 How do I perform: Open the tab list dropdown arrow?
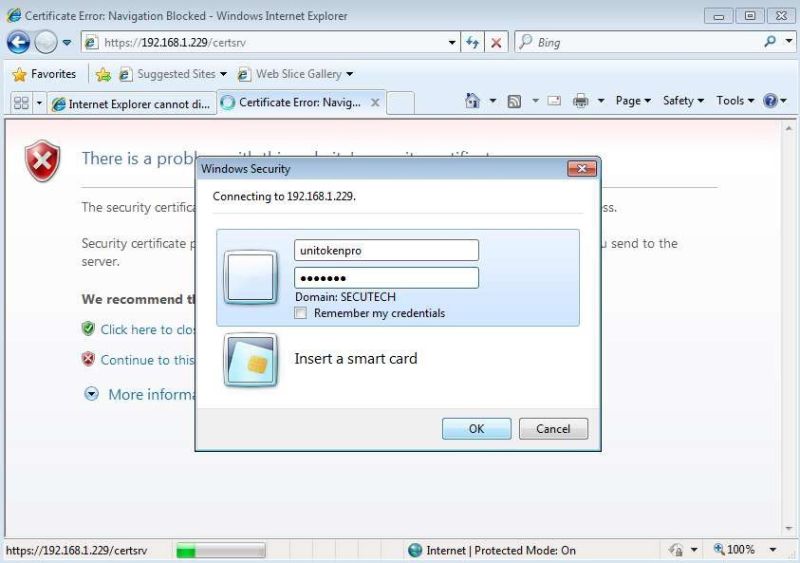tap(39, 103)
